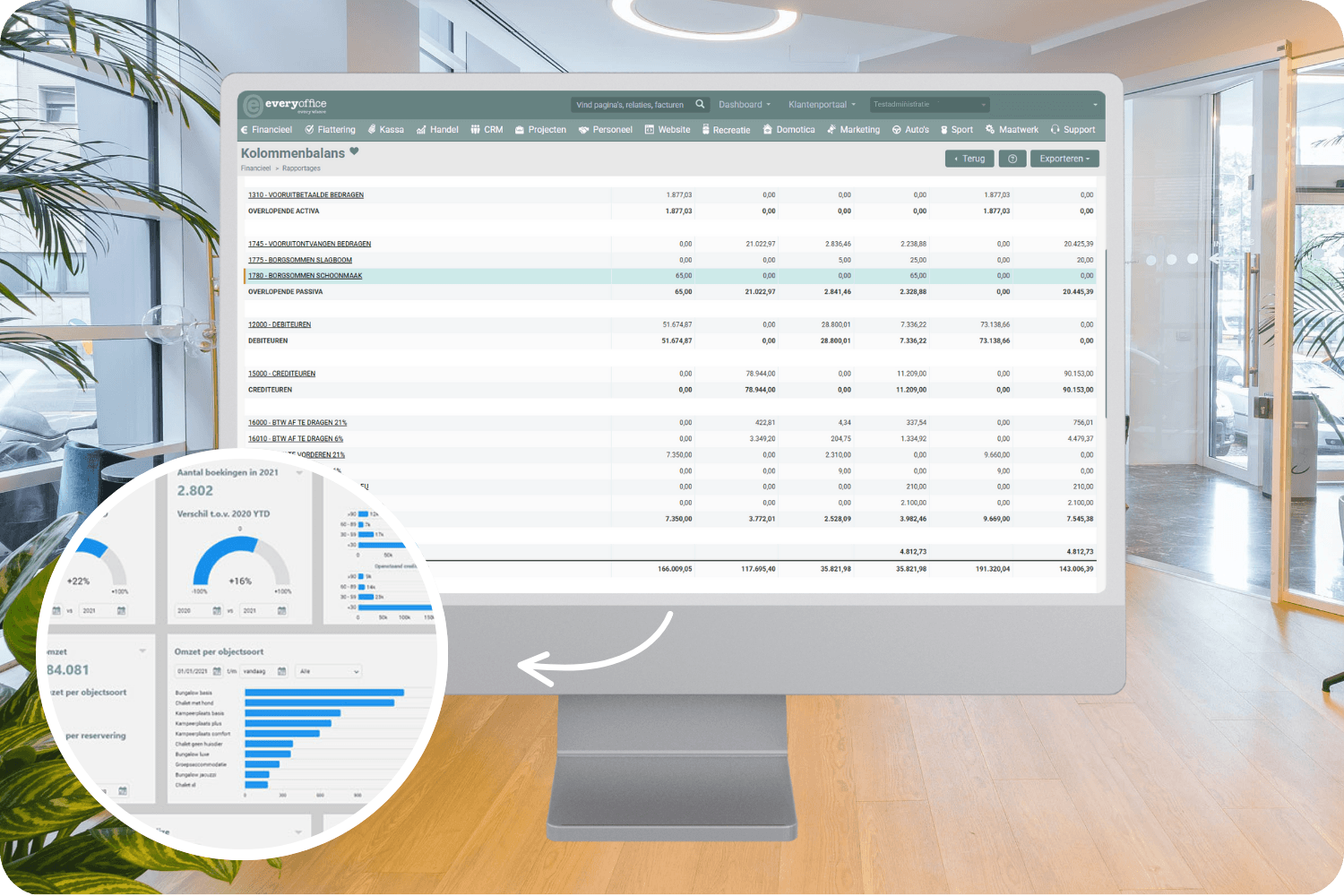Open the Exporteren dropdown

tap(1064, 159)
